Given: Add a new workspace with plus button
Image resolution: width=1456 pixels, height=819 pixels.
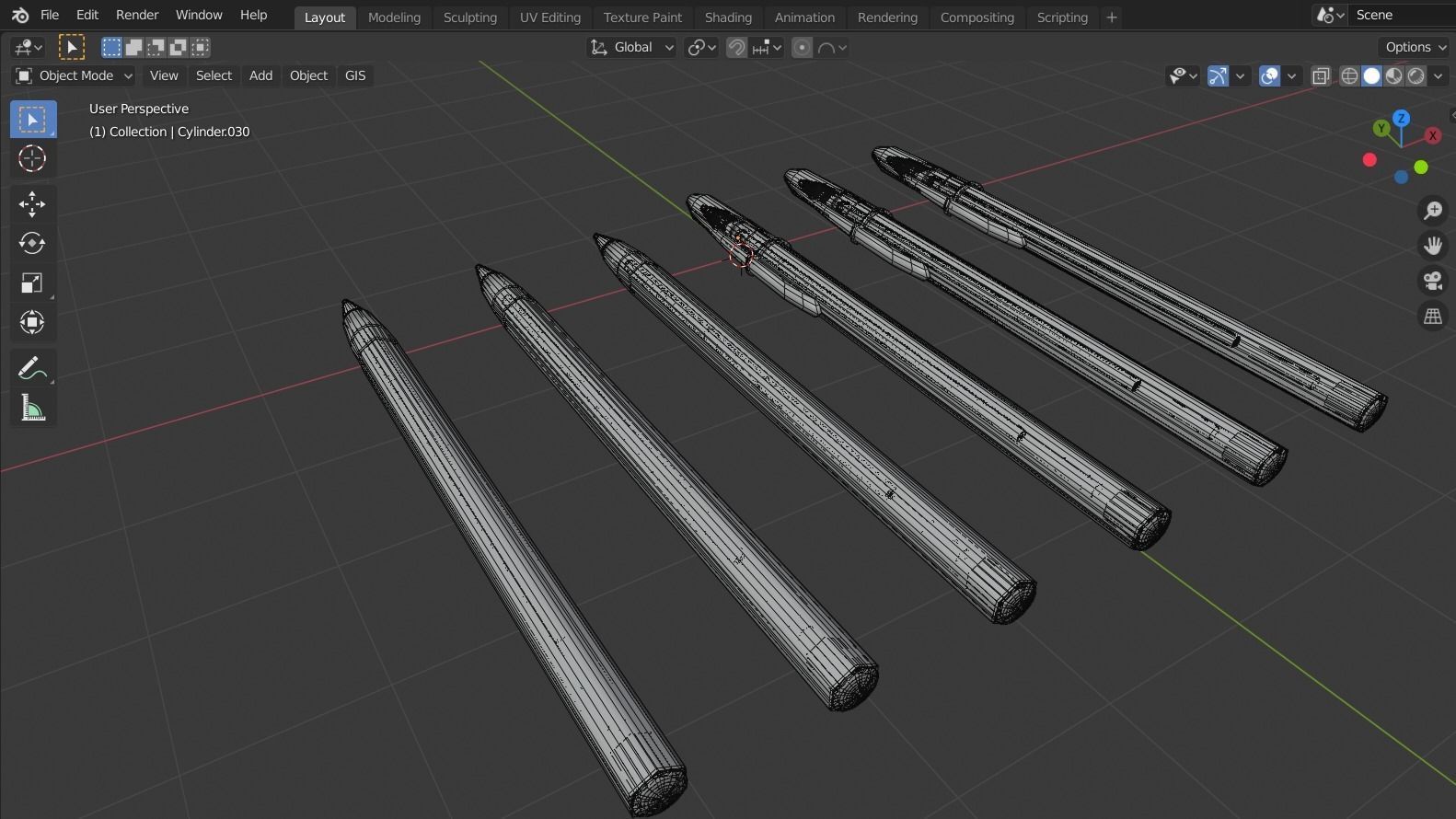Looking at the screenshot, I should coord(1111,17).
